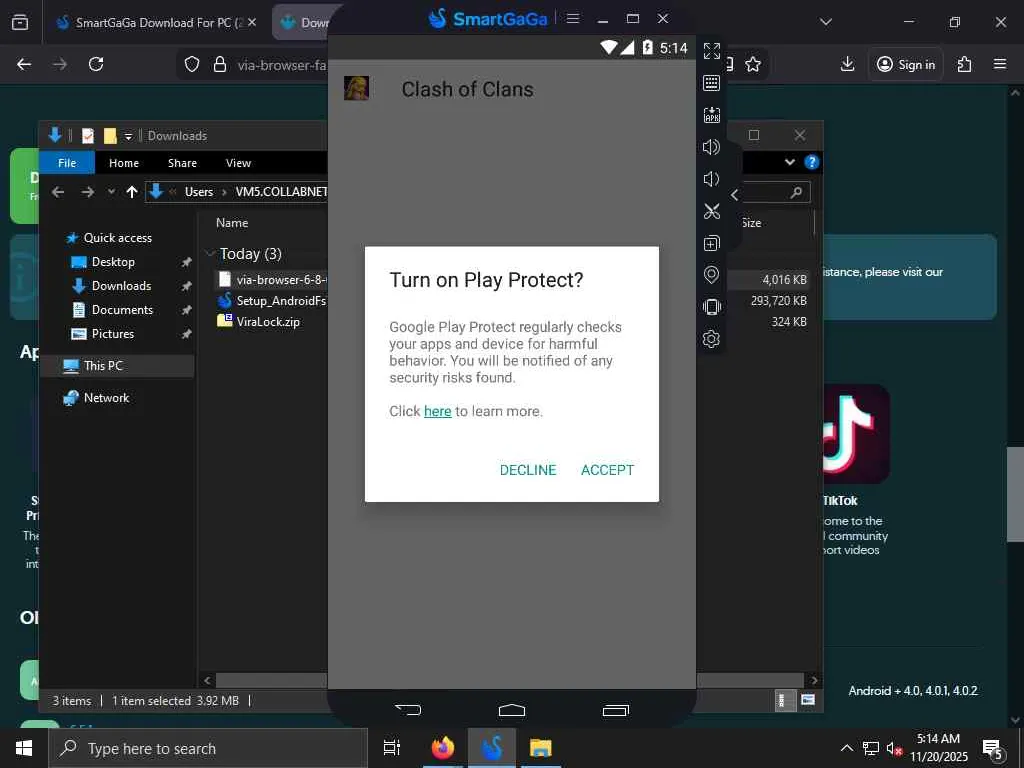
Task: Open Firefox downloads panel
Action: [x=847, y=64]
